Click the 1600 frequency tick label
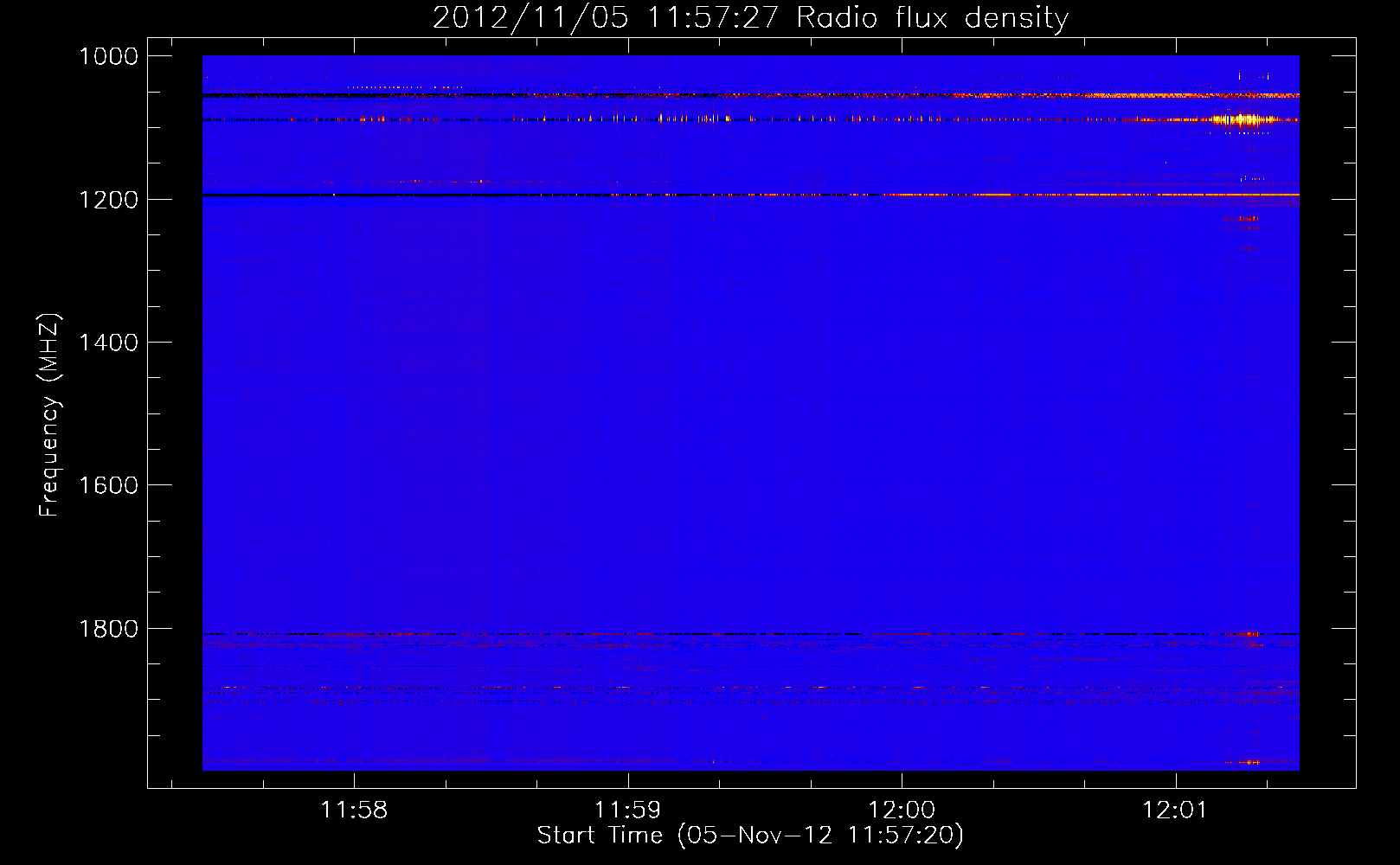This screenshot has width=1400, height=865. coord(108,485)
